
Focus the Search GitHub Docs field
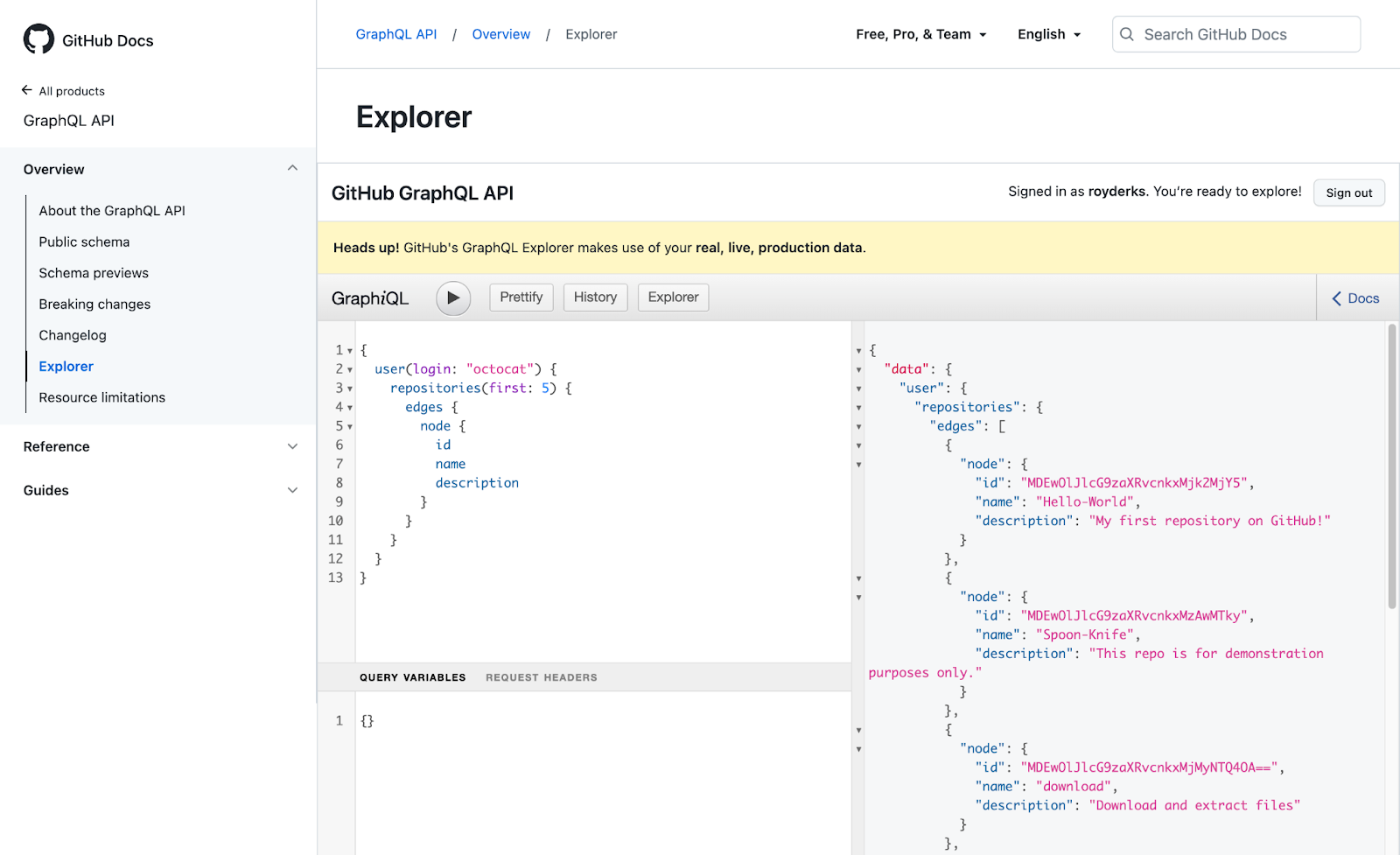[x=1235, y=34]
